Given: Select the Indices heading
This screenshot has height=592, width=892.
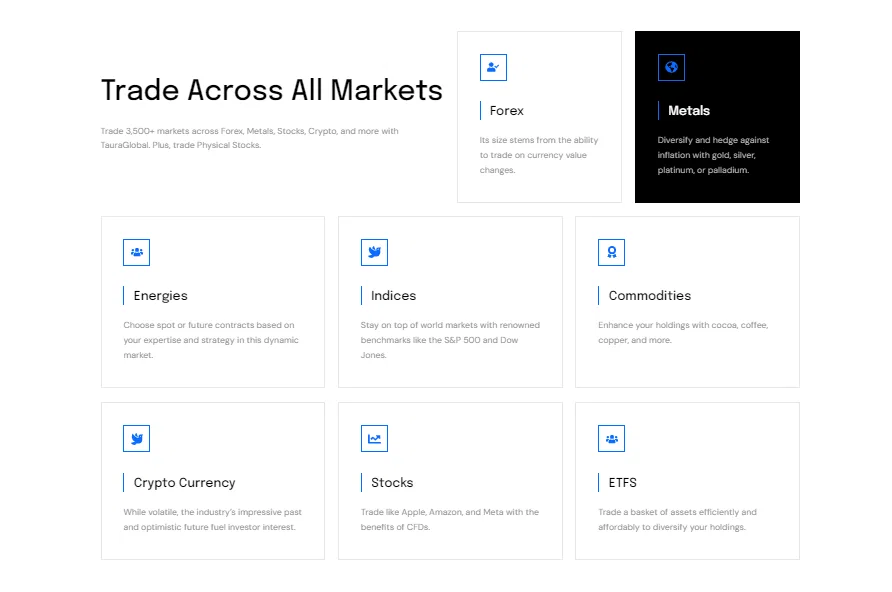Looking at the screenshot, I should coord(394,296).
